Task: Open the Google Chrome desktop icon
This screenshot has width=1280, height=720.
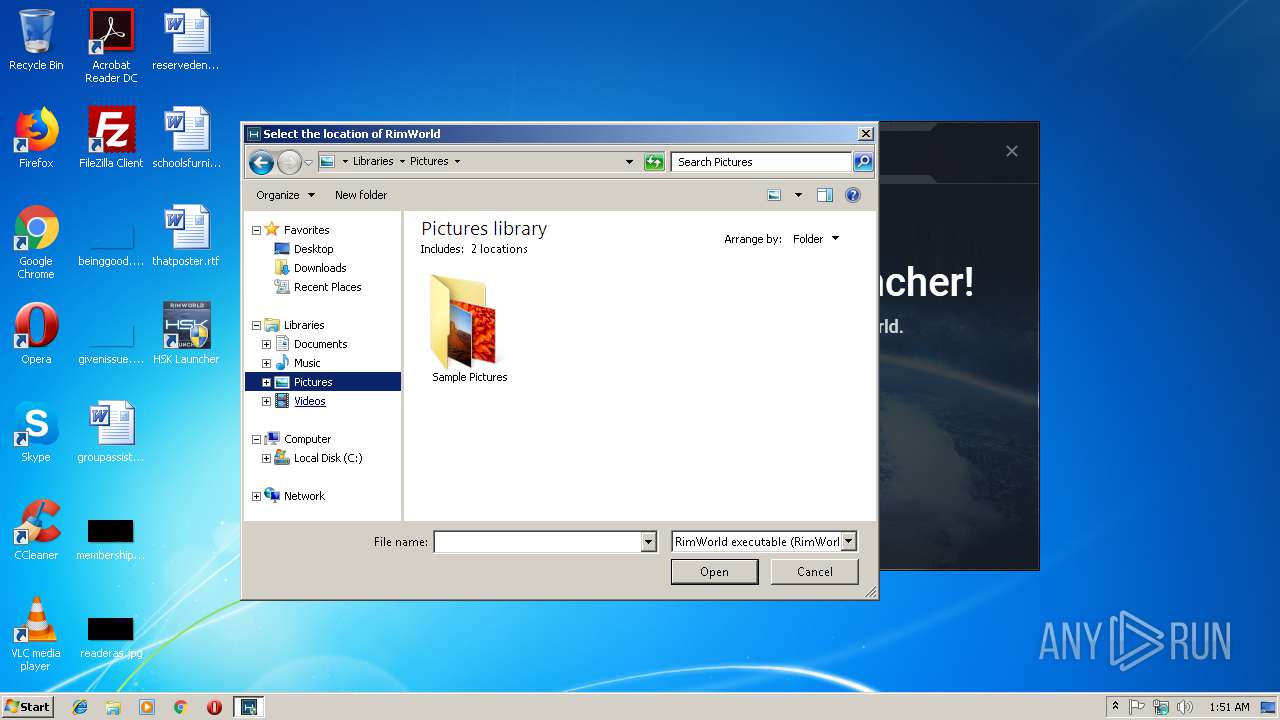Action: [x=36, y=242]
